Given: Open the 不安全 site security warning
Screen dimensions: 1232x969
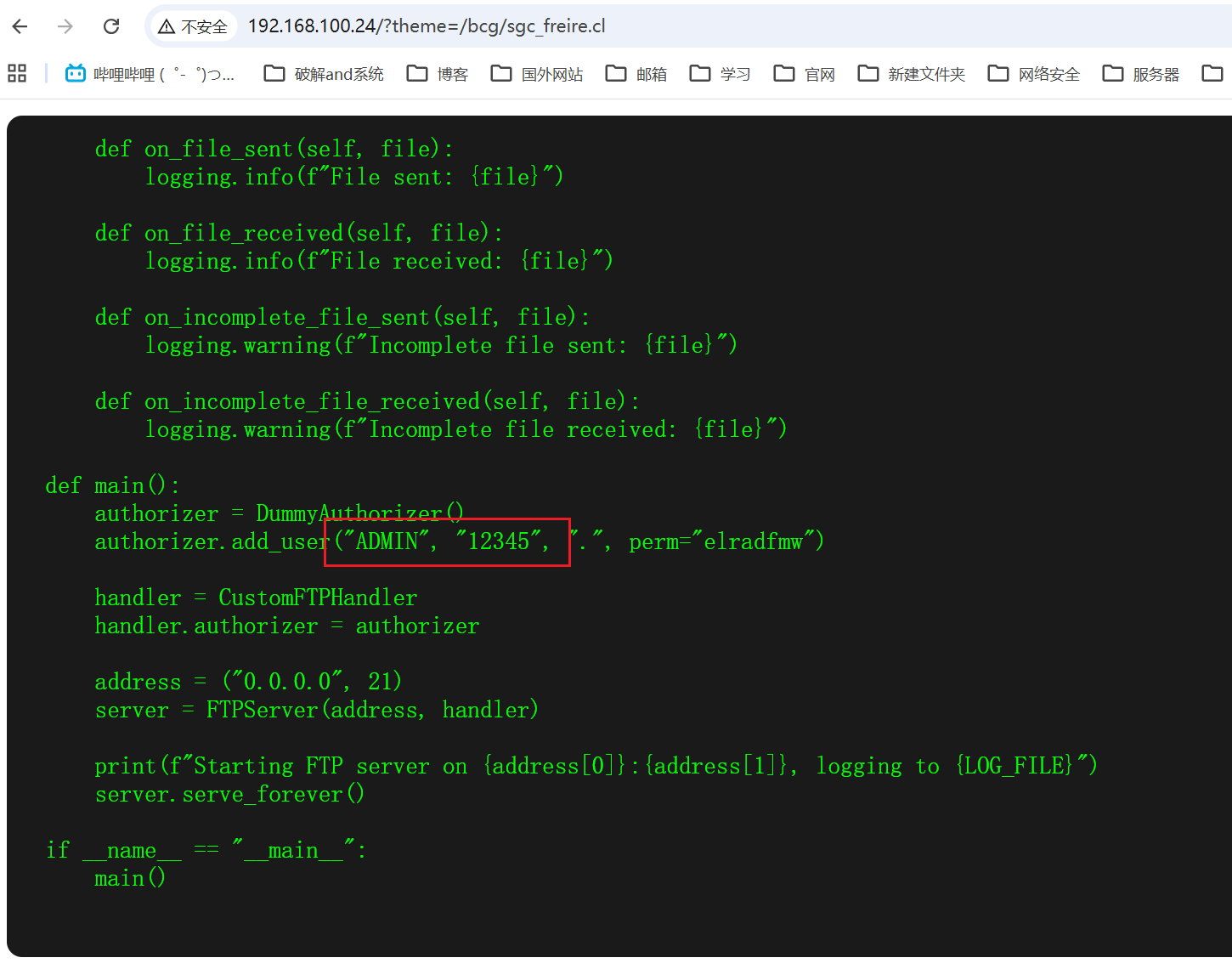Looking at the screenshot, I should point(194,27).
